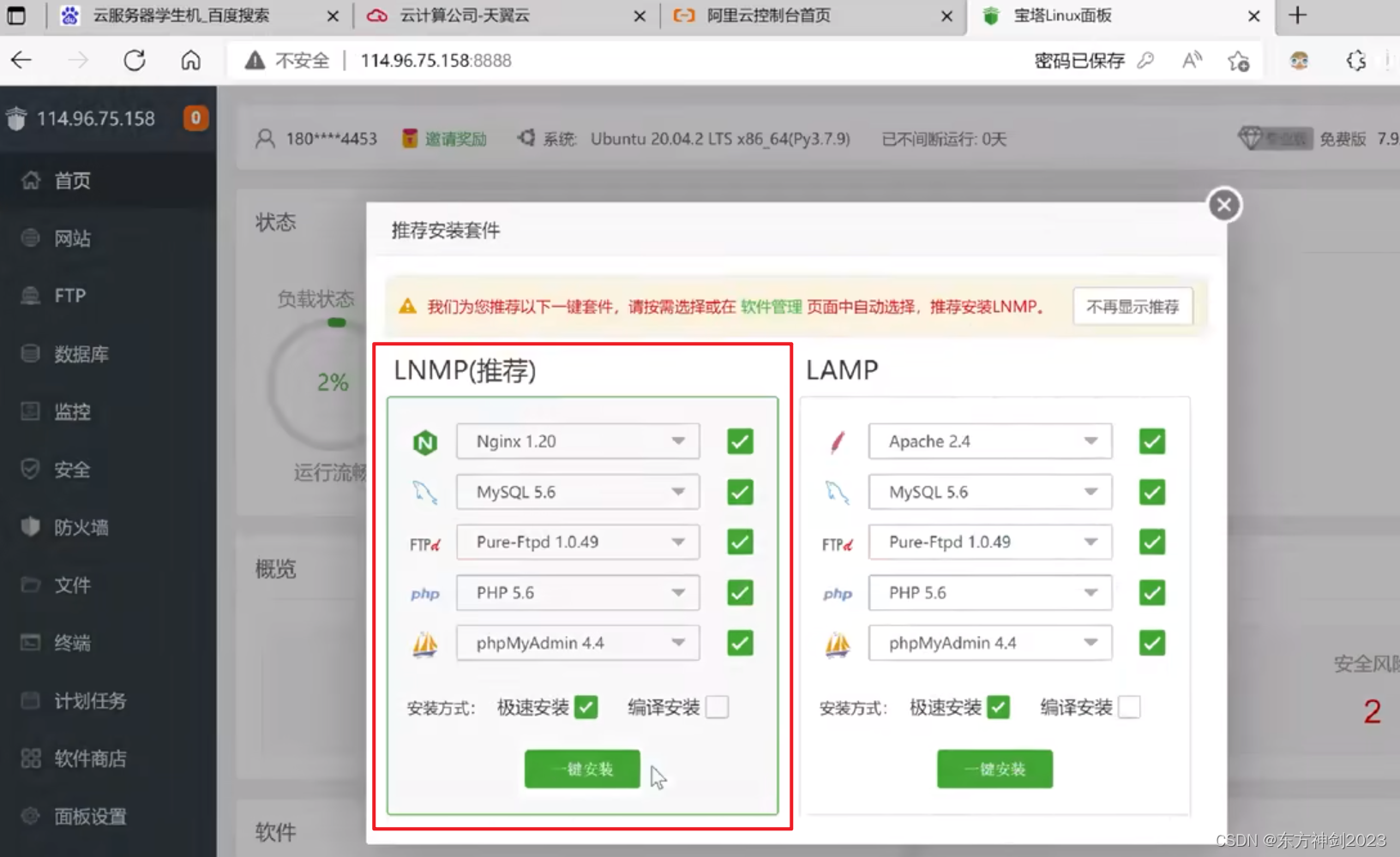Click the 终端 terminal icon in sidebar
The width and height of the screenshot is (1400, 857).
(31, 642)
